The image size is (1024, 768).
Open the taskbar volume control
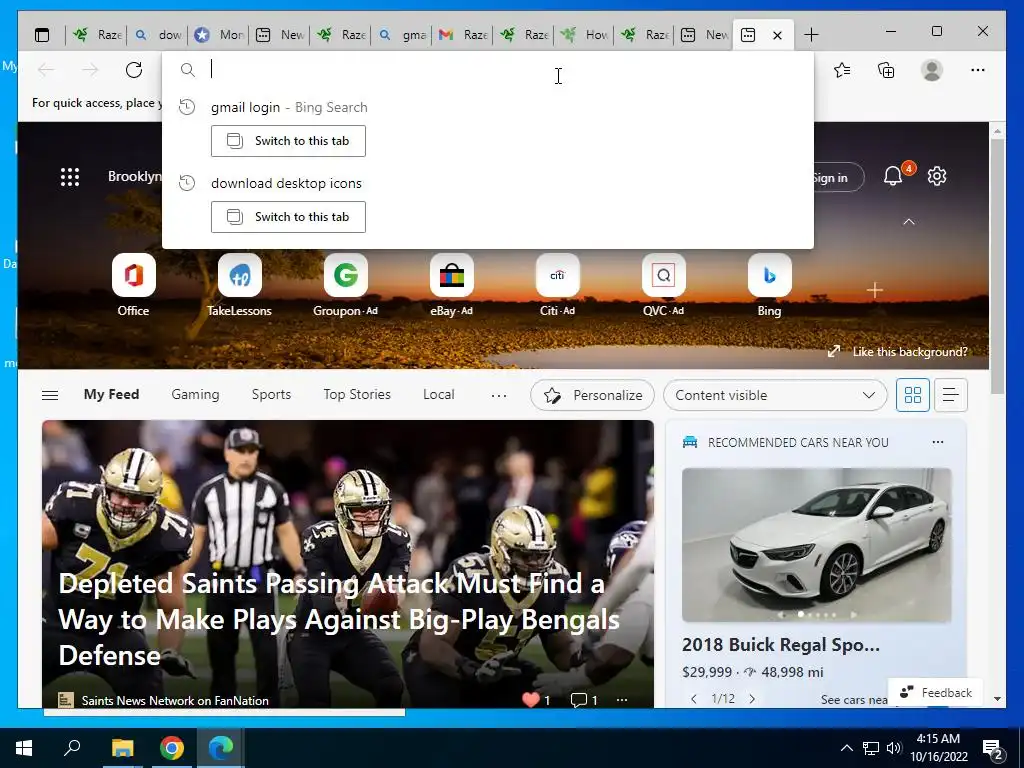coord(894,748)
